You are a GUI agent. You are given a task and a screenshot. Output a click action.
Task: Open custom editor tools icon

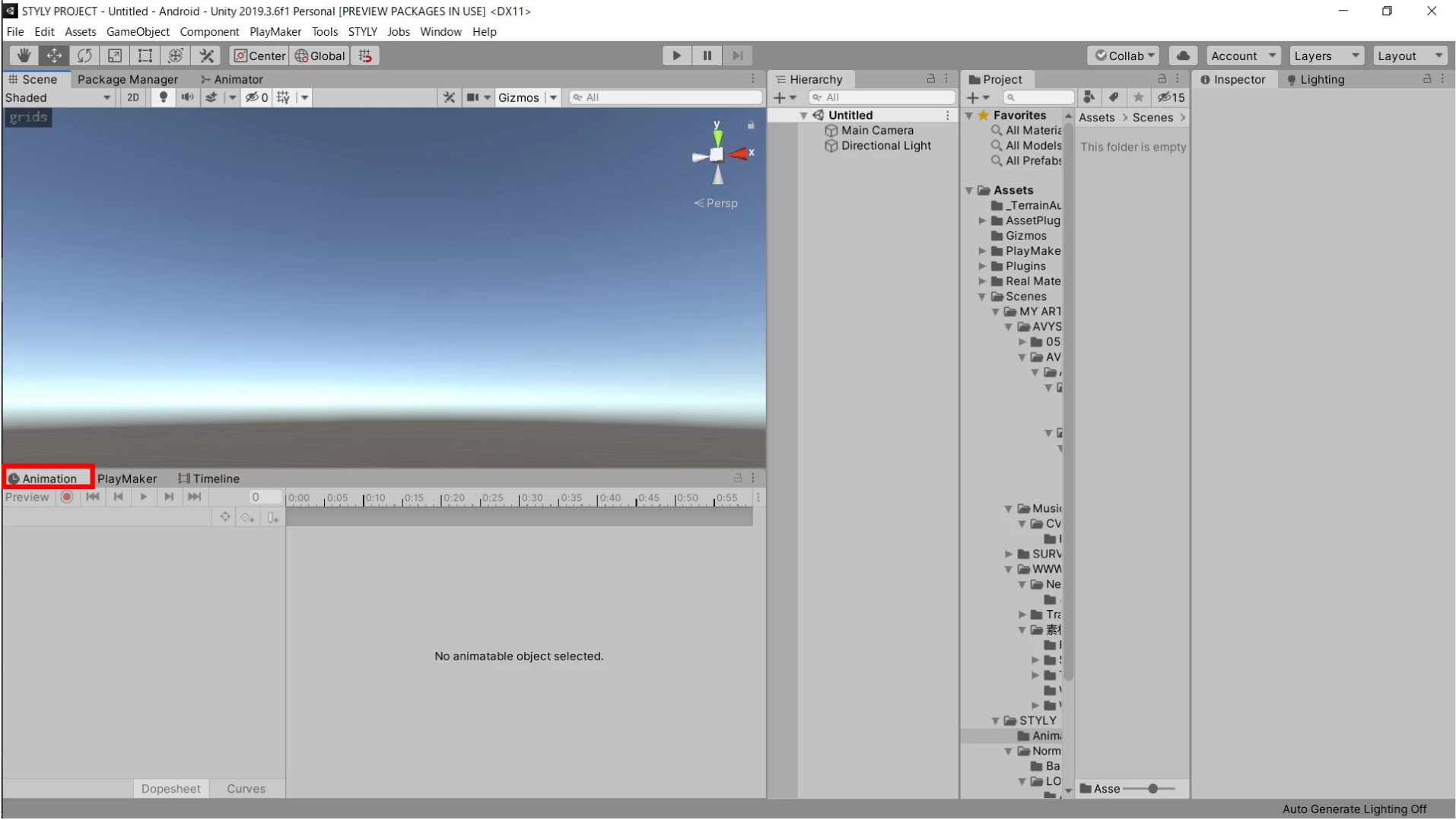click(x=206, y=56)
